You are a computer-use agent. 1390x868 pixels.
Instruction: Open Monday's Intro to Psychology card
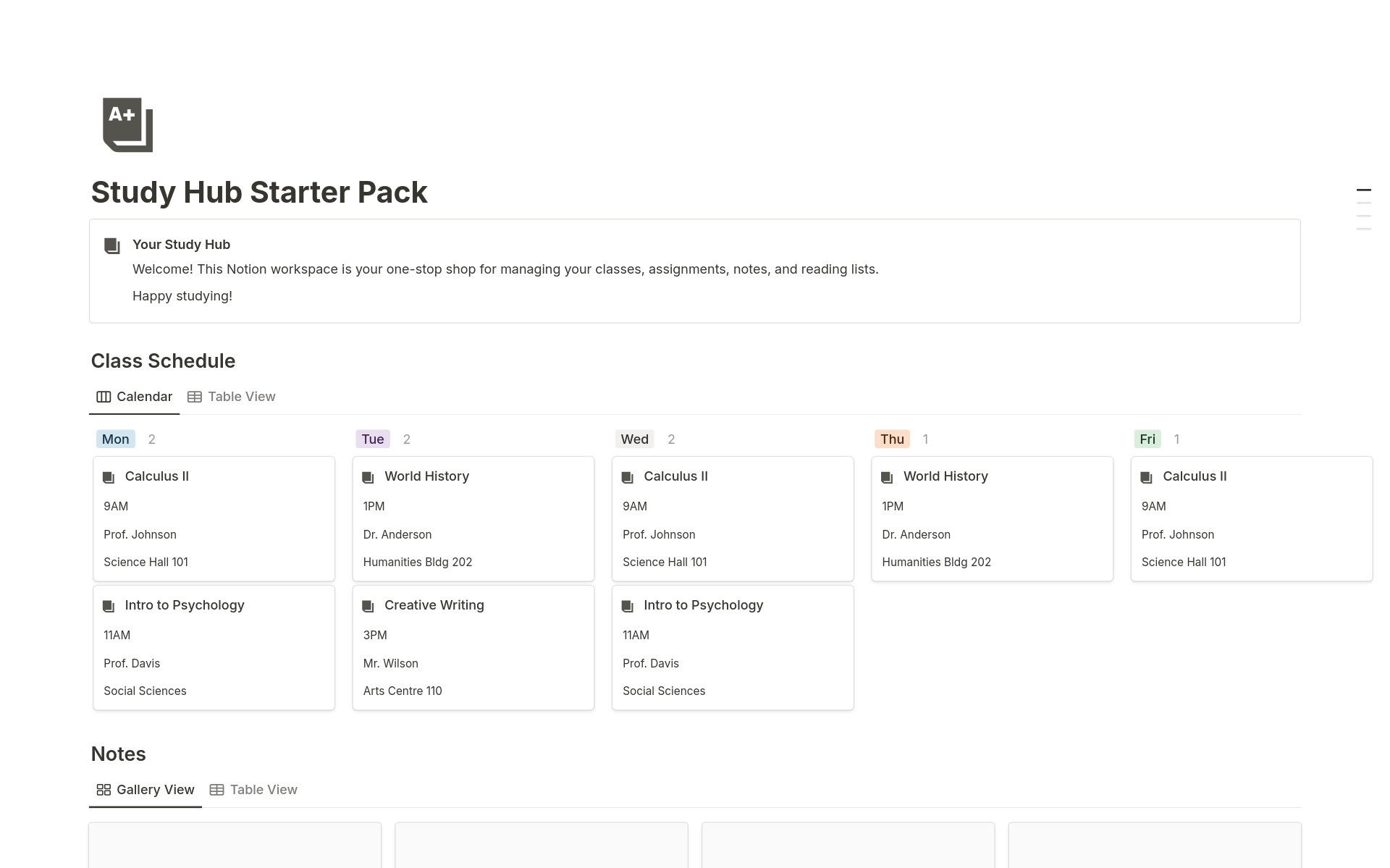[x=214, y=647]
